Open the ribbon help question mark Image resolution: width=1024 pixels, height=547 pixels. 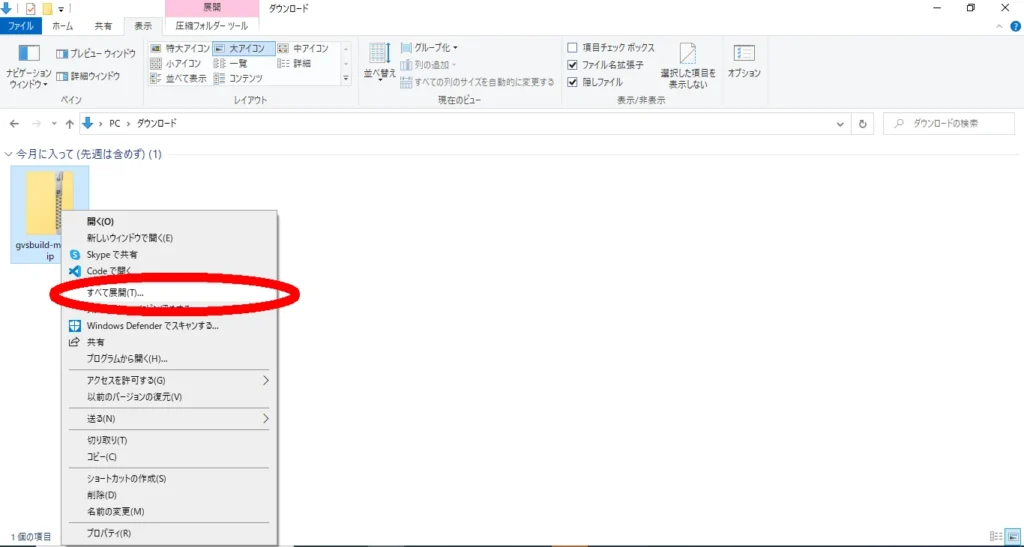tap(1016, 26)
